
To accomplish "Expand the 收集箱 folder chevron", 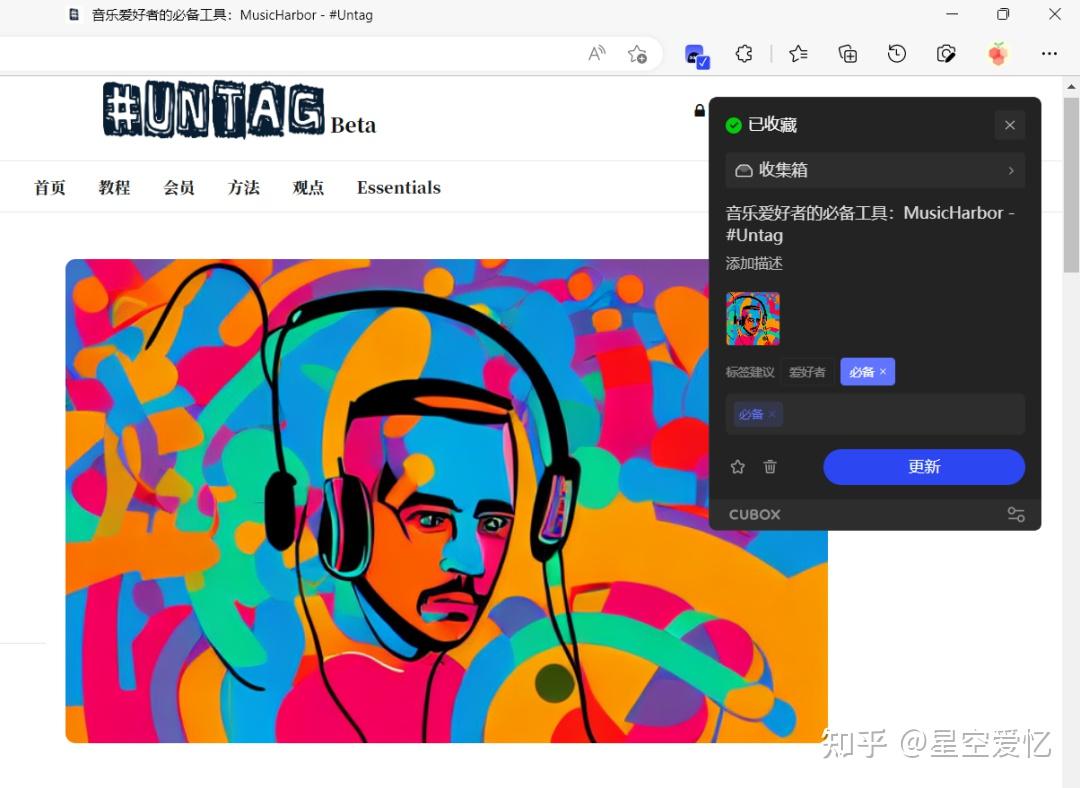I will (x=1012, y=170).
